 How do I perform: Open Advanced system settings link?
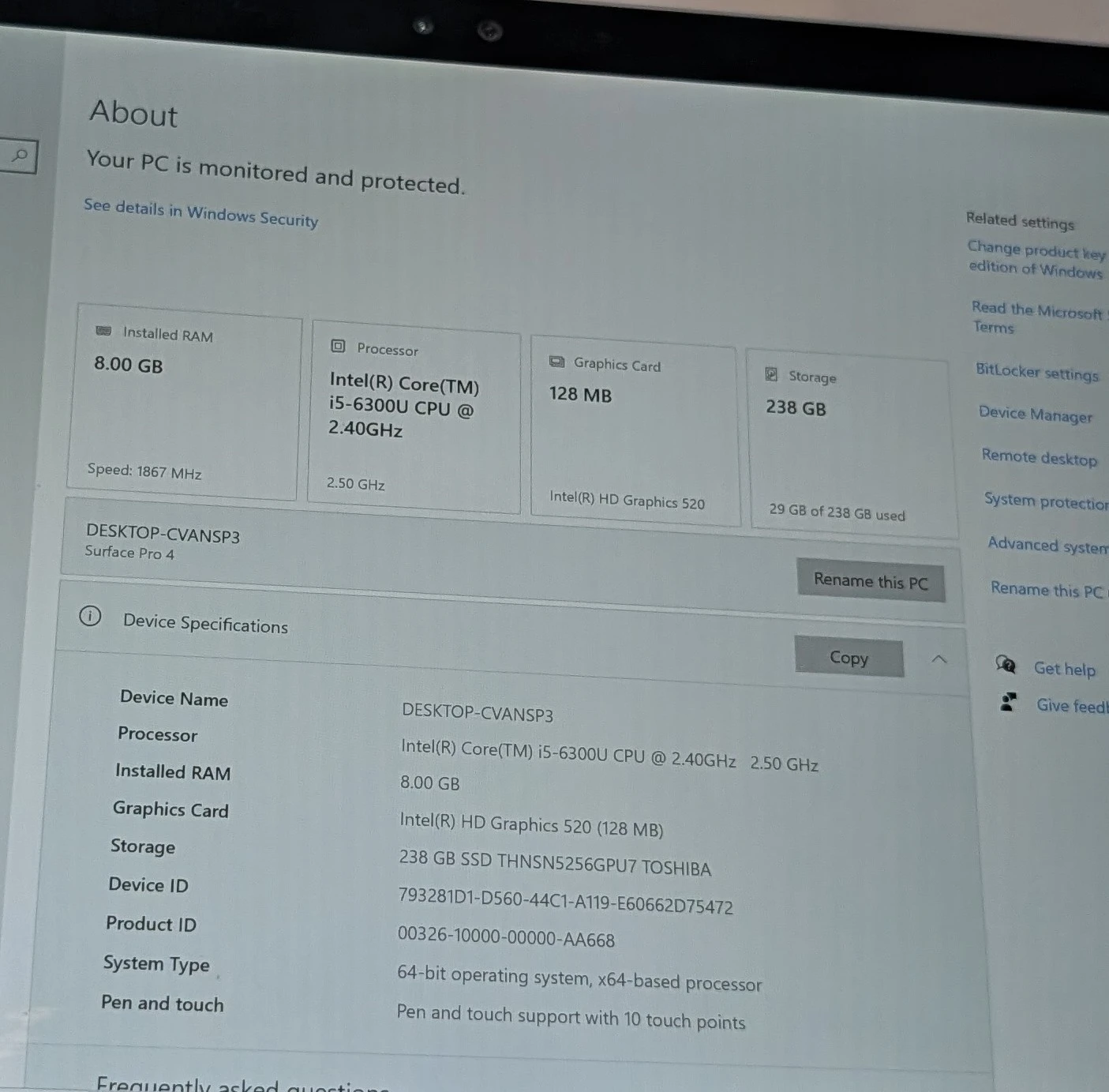[x=1048, y=546]
